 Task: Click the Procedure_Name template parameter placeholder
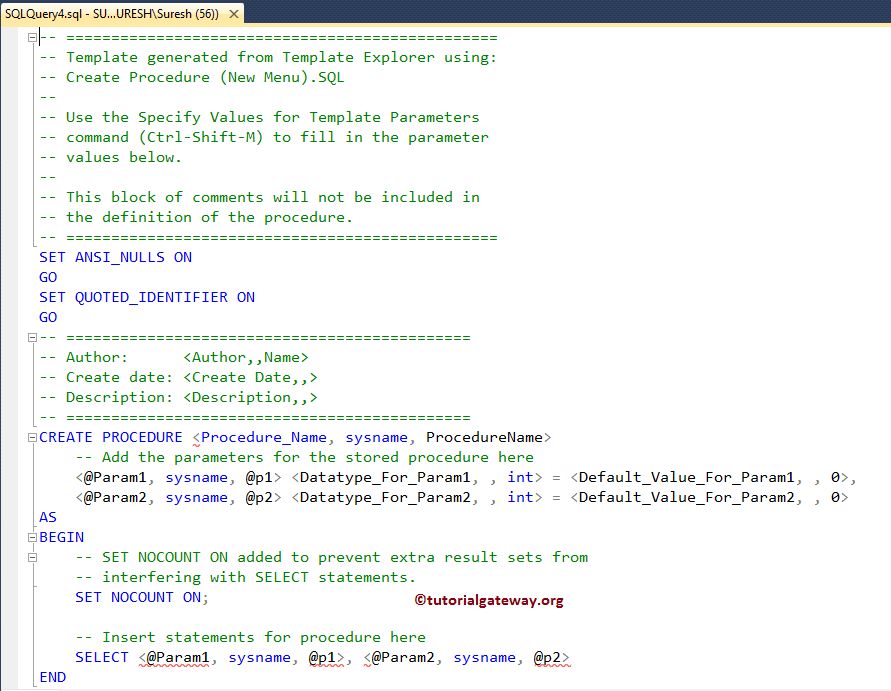[x=263, y=437]
